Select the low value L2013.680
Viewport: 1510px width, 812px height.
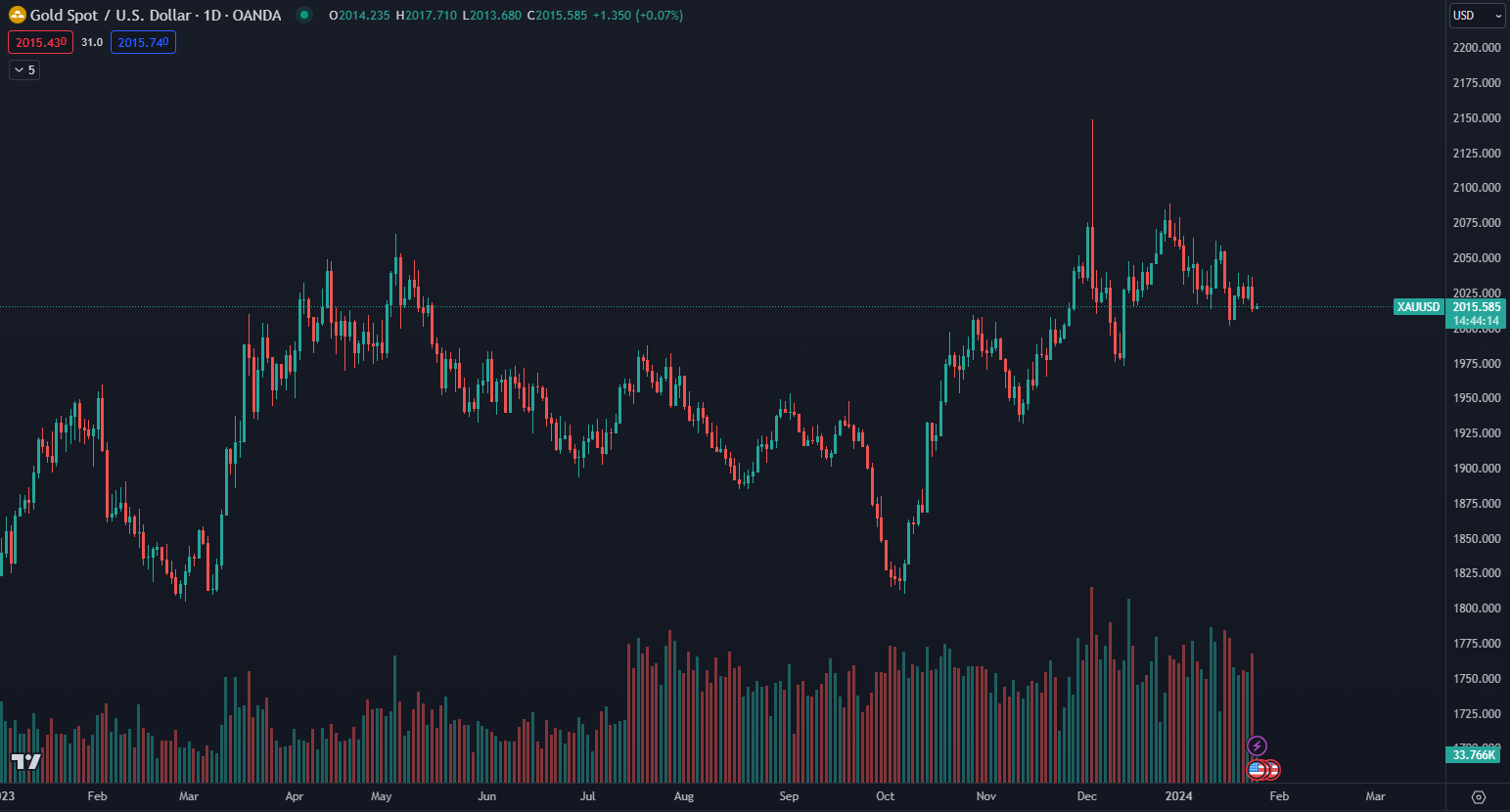pyautogui.click(x=491, y=16)
